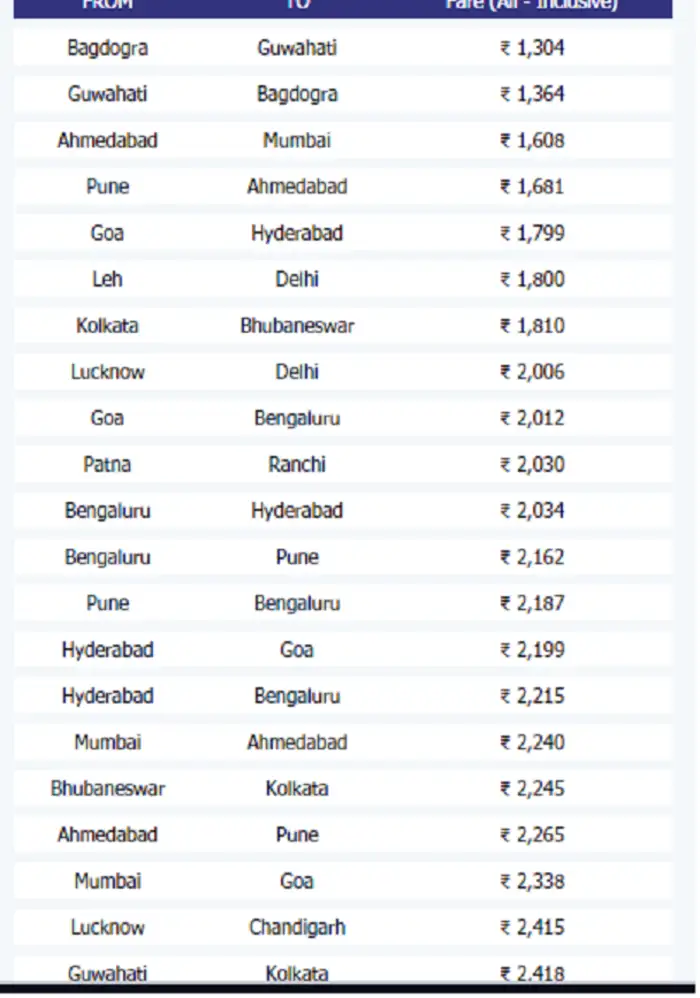This screenshot has width=700, height=998.
Task: Click the ₹ 1,799 Goa to Hyderabad fare
Action: [x=532, y=233]
